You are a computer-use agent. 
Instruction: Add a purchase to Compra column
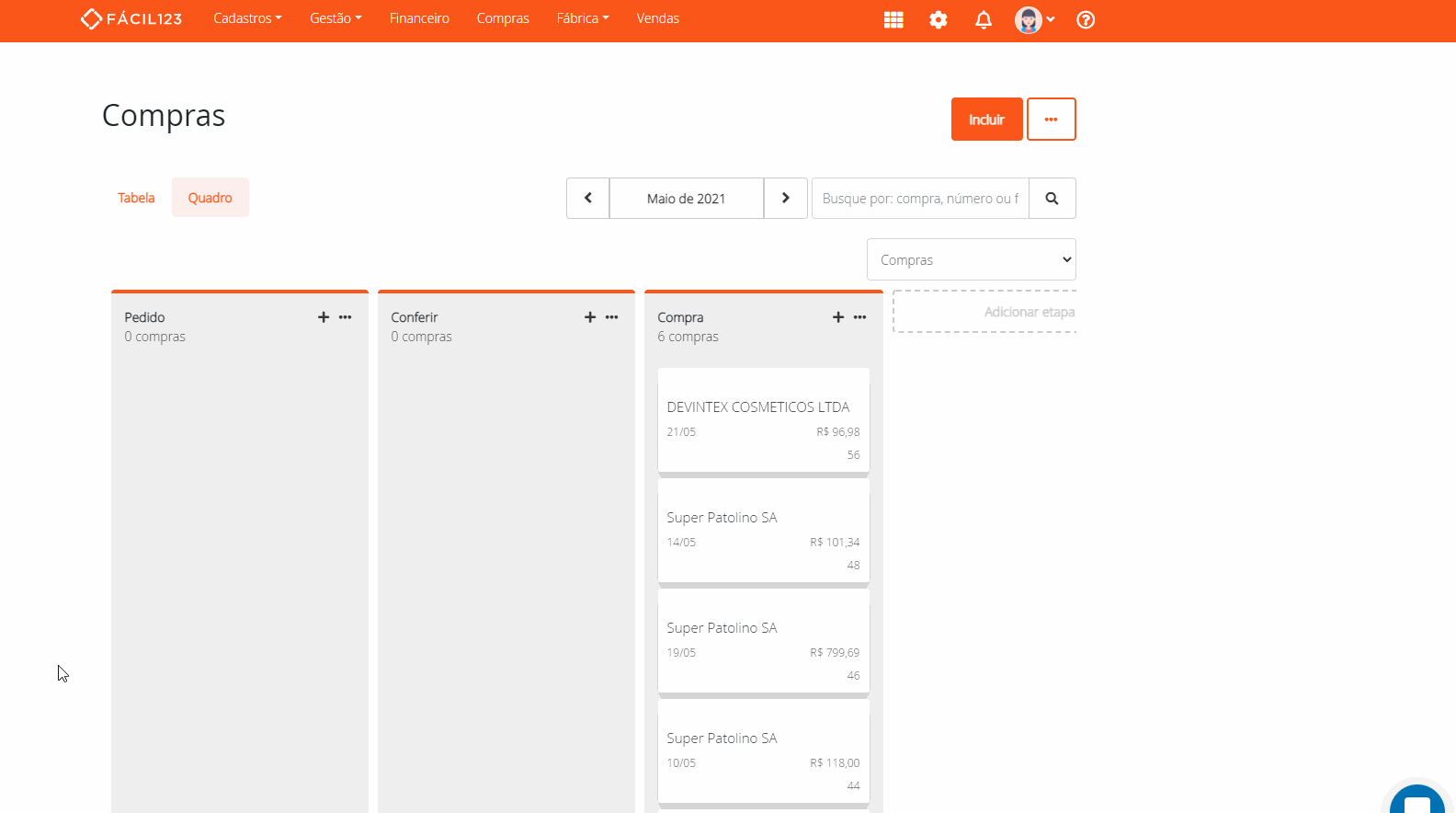(x=838, y=317)
